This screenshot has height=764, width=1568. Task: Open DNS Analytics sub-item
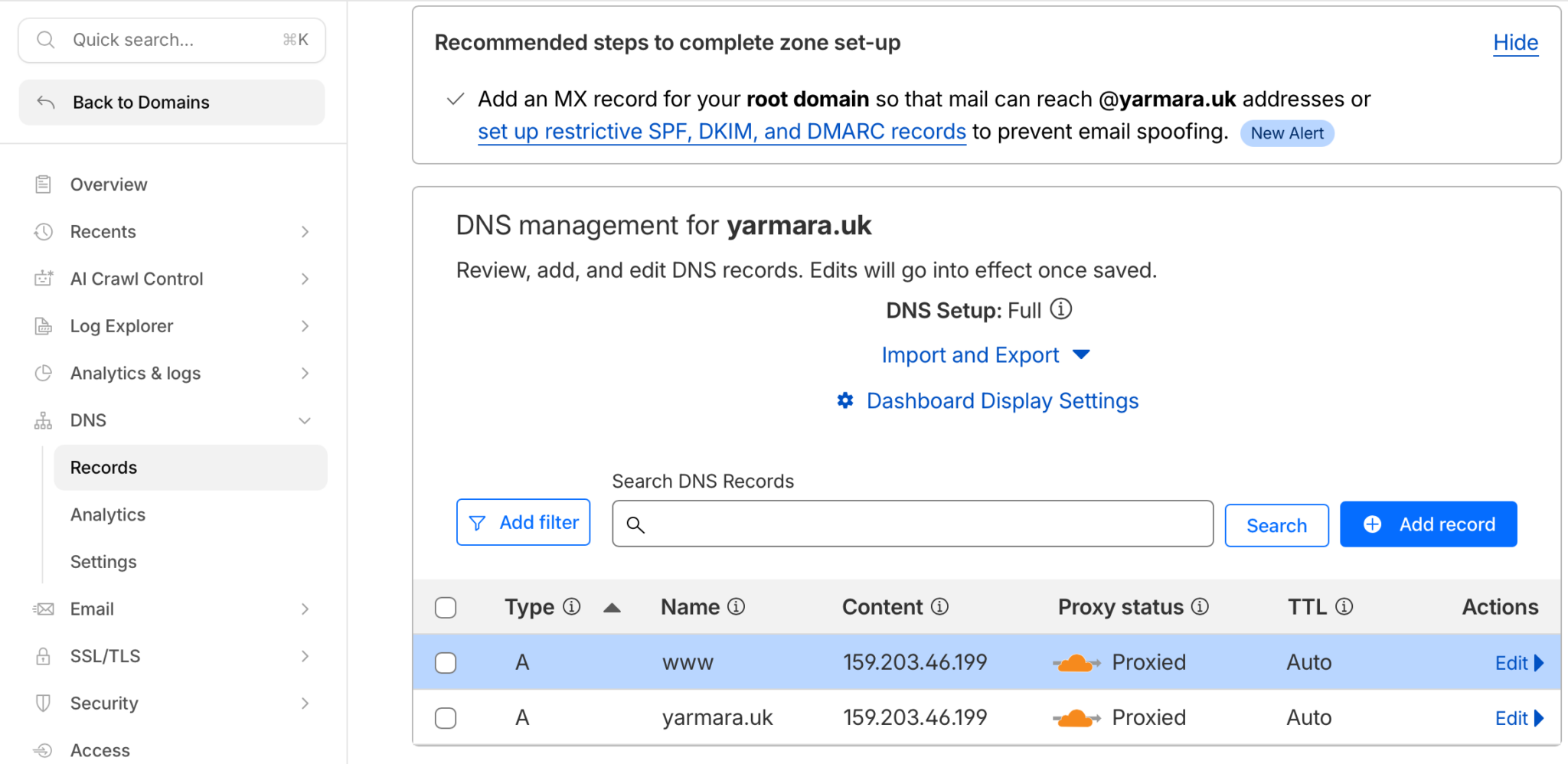(x=108, y=515)
